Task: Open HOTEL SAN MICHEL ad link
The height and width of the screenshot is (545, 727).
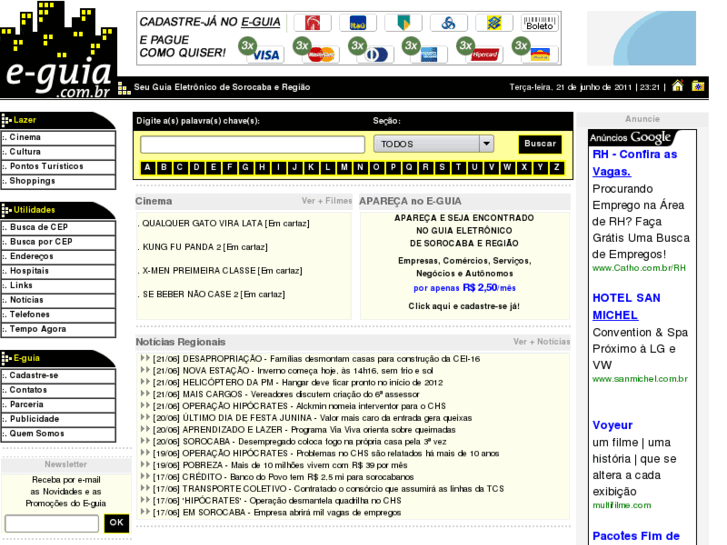Action: point(626,307)
